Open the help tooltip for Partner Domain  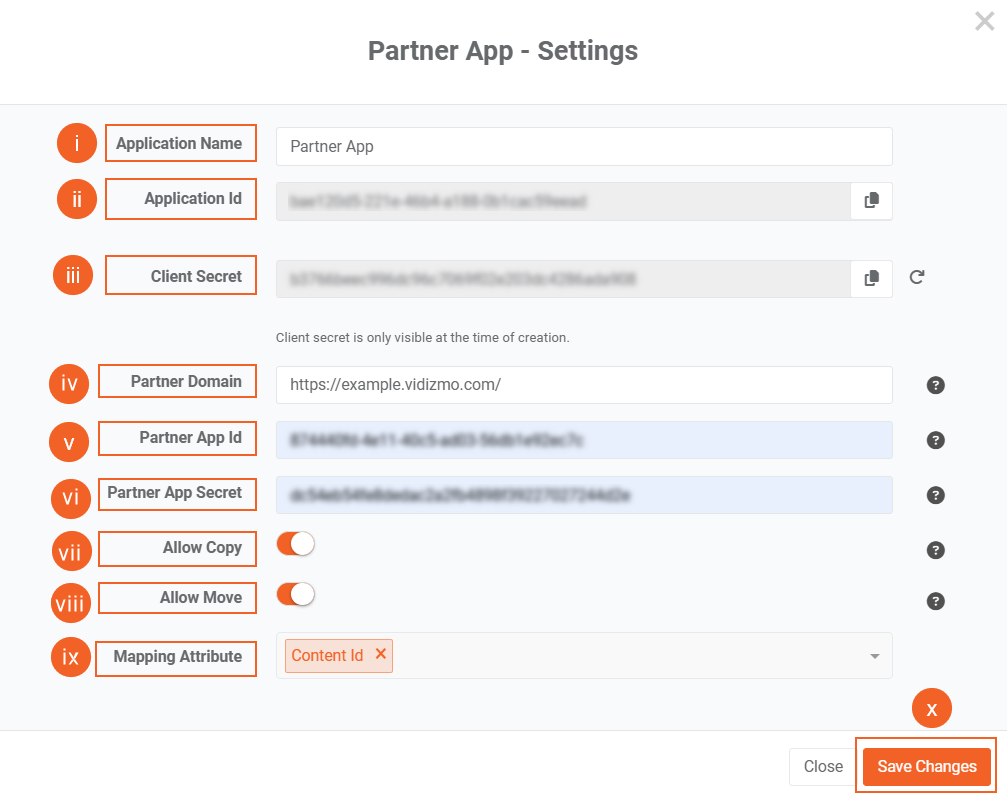tap(935, 384)
